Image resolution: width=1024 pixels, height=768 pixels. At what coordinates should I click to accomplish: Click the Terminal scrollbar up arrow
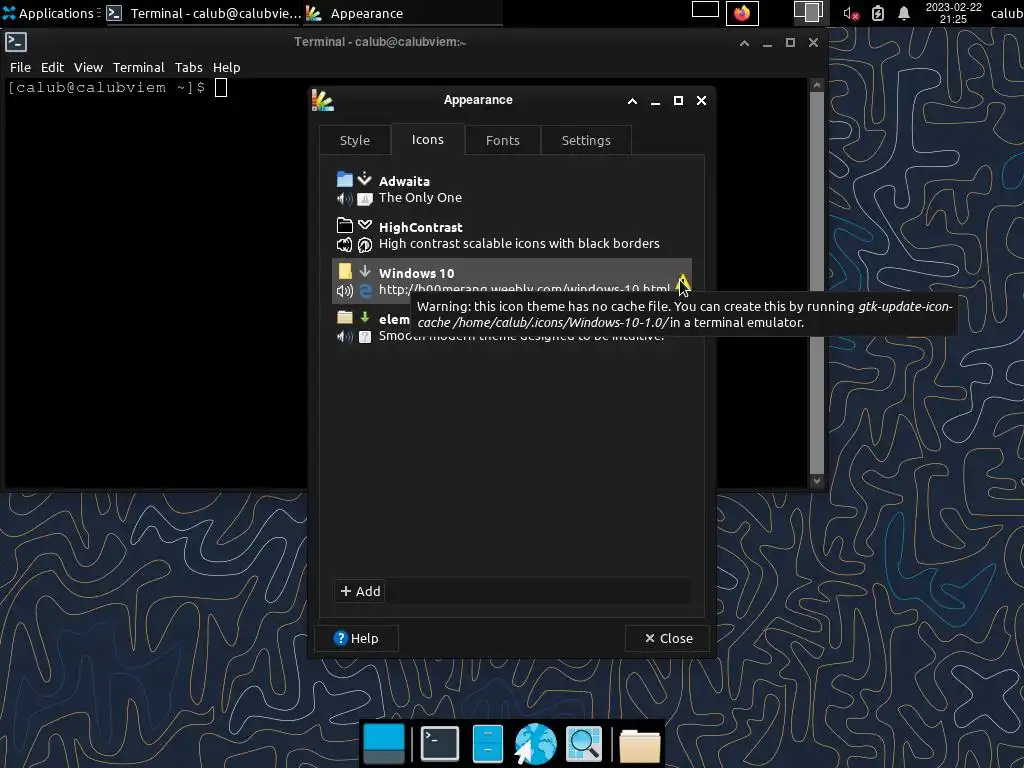click(816, 85)
